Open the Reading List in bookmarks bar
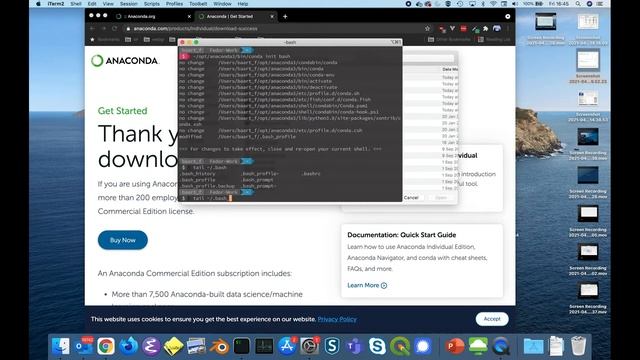Image resolution: width=640 pixels, height=360 pixels. click(x=494, y=40)
